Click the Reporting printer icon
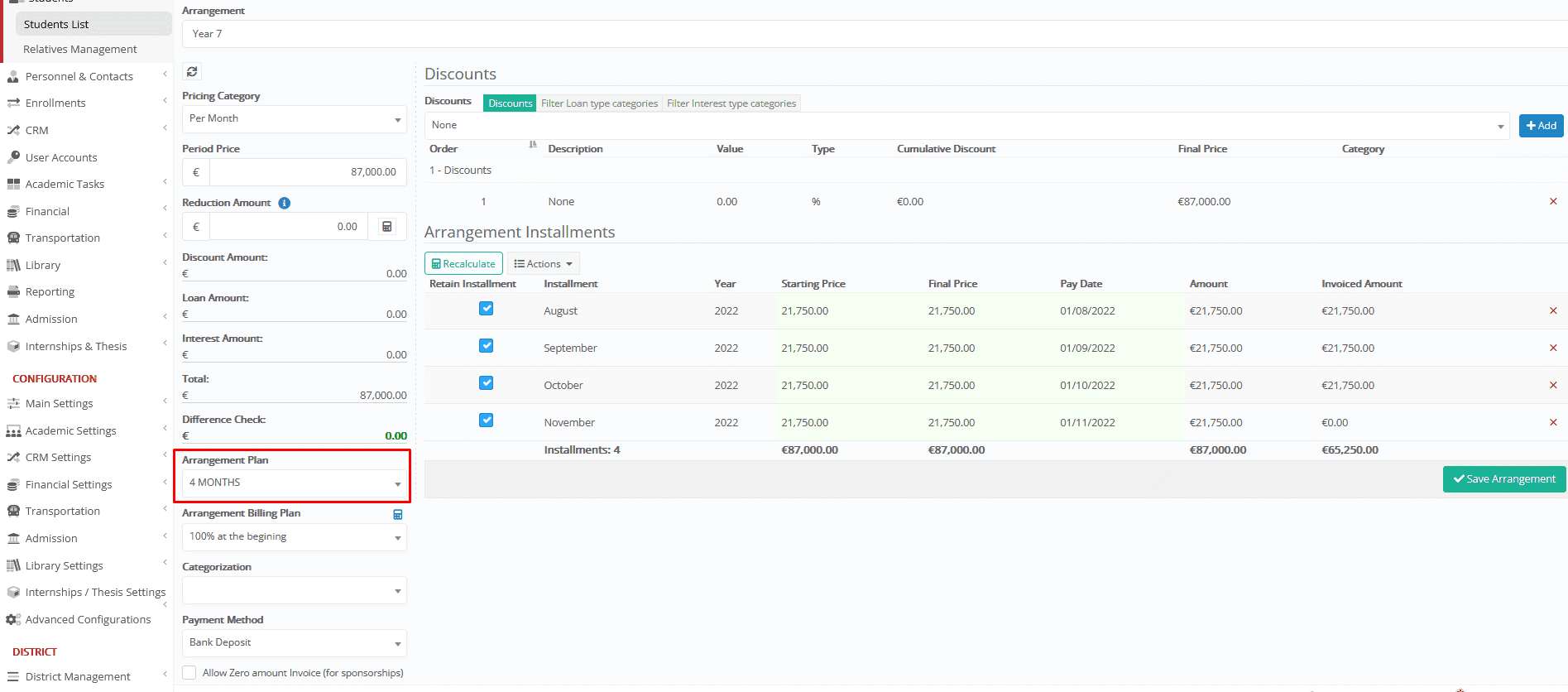Viewport: 1568px width, 692px height. click(x=13, y=291)
